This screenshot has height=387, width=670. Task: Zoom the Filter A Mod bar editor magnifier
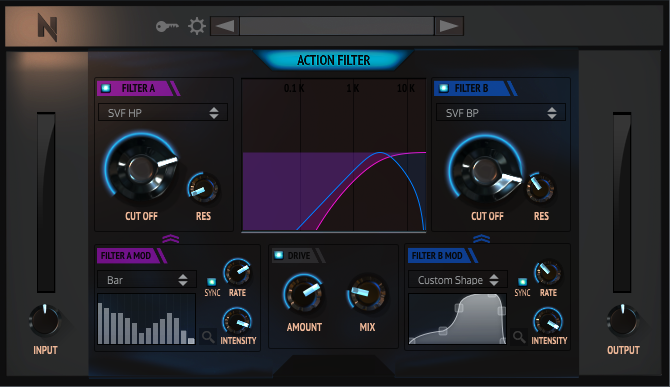(208, 337)
